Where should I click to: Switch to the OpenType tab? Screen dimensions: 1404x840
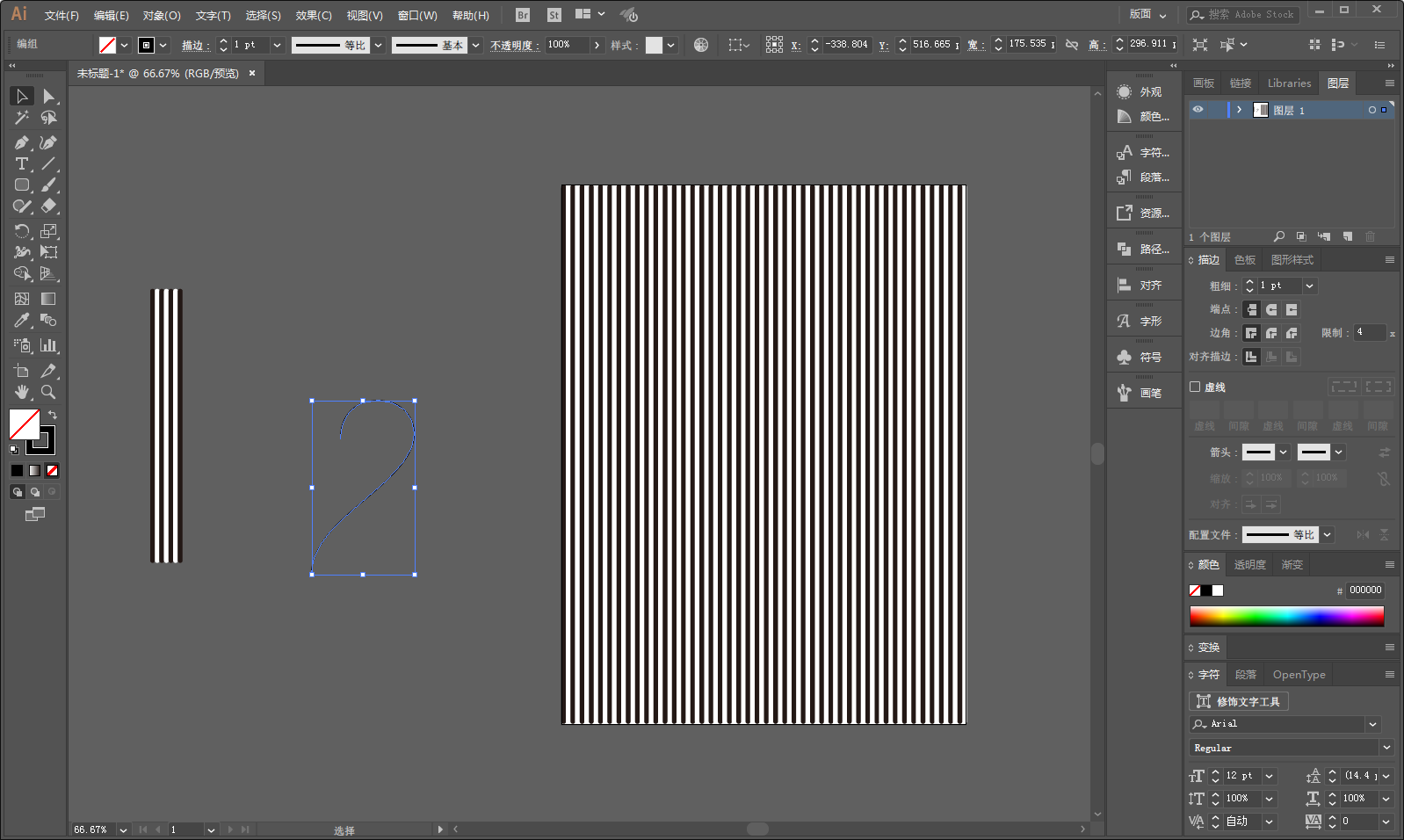pos(1299,675)
